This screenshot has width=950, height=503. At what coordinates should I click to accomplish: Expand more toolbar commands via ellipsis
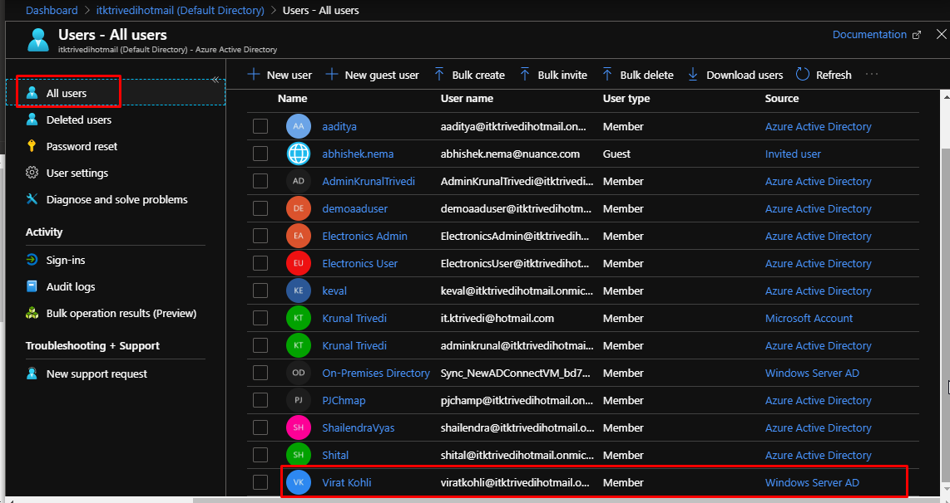[872, 75]
